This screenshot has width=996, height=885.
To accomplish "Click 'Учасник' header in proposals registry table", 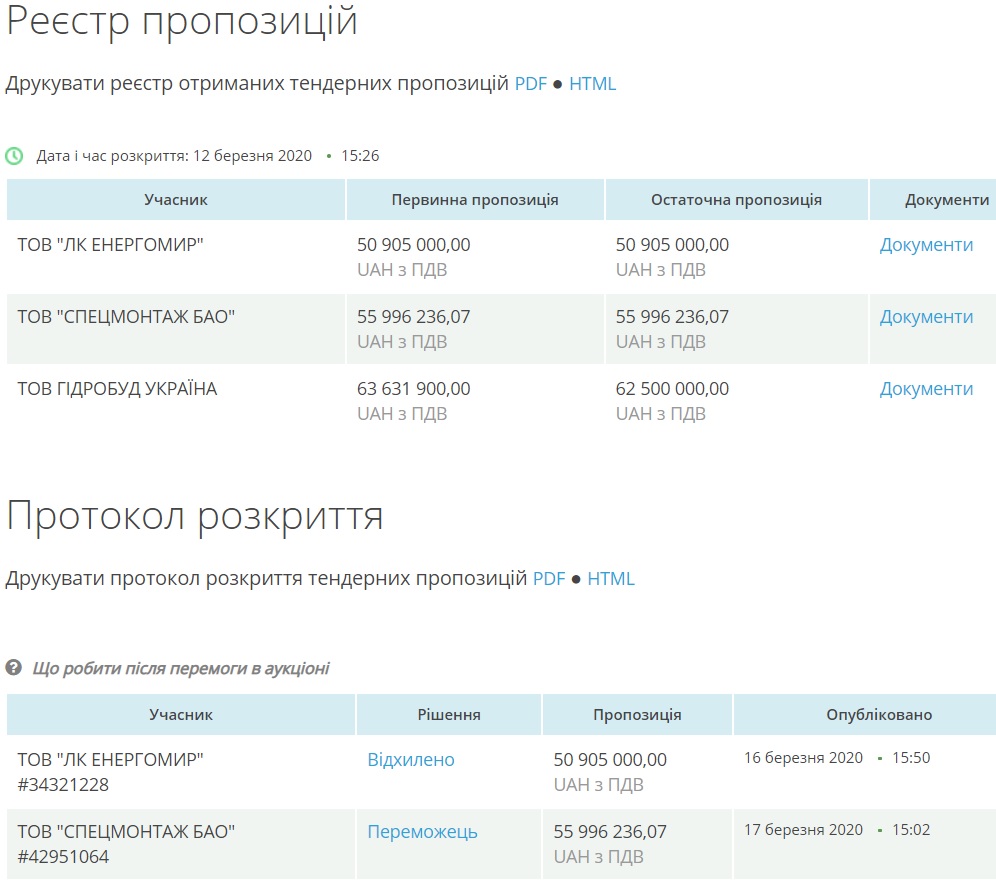I will tap(176, 199).
